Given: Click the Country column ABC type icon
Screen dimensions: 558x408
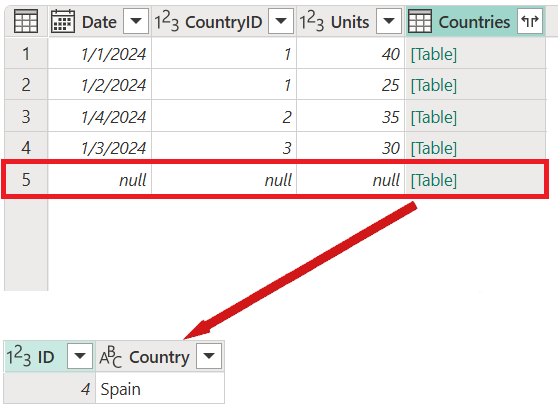Looking at the screenshot, I should click(110, 356).
